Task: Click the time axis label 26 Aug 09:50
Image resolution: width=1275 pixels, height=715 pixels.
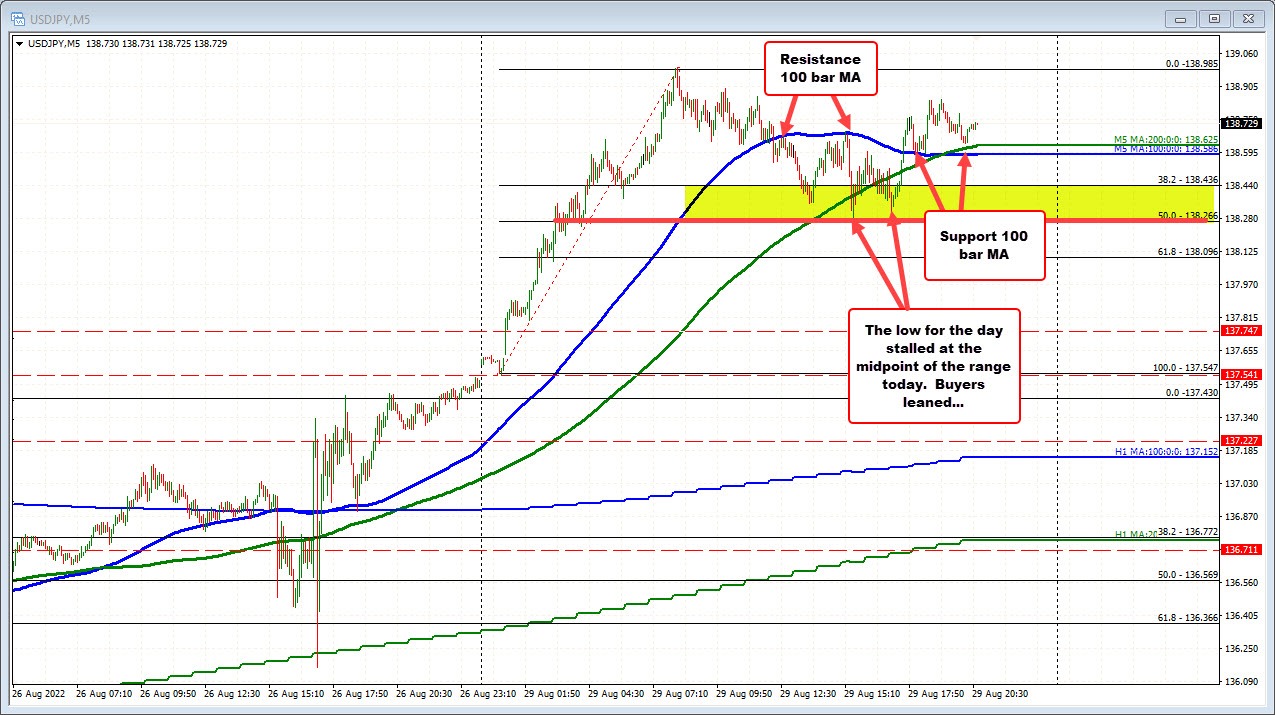Action: point(169,692)
